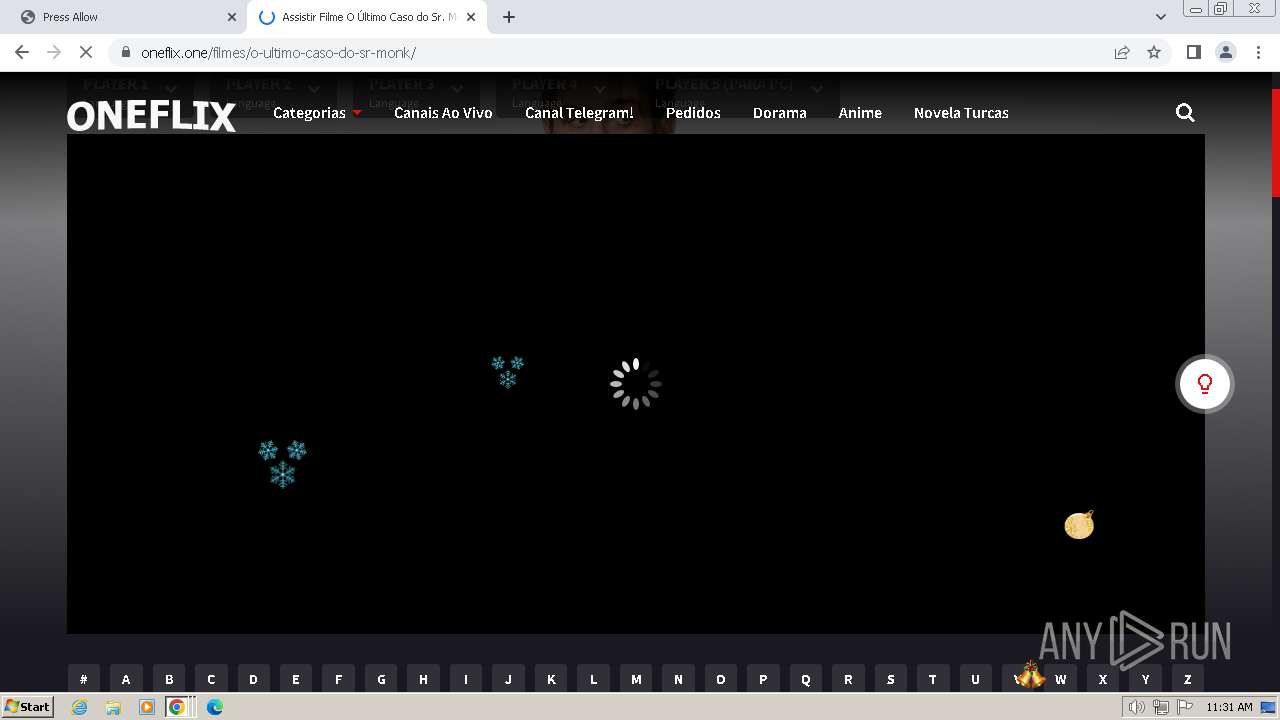The width and height of the screenshot is (1280, 720).
Task: Filter titles by letter N
Action: pyautogui.click(x=678, y=679)
